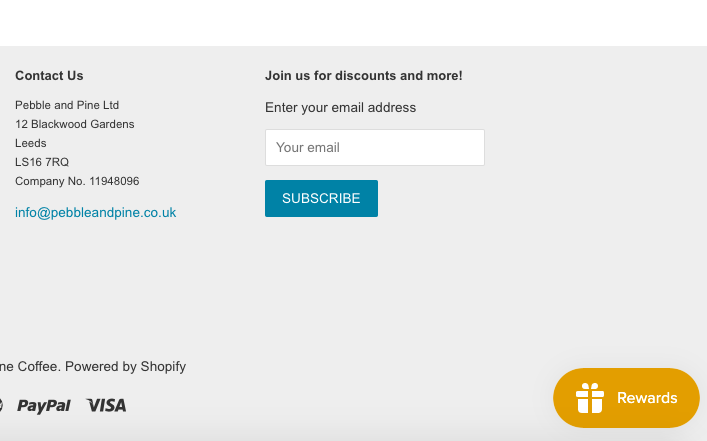Viewport: 707px width, 441px height.
Task: Click the Leeds address line
Action: click(31, 143)
